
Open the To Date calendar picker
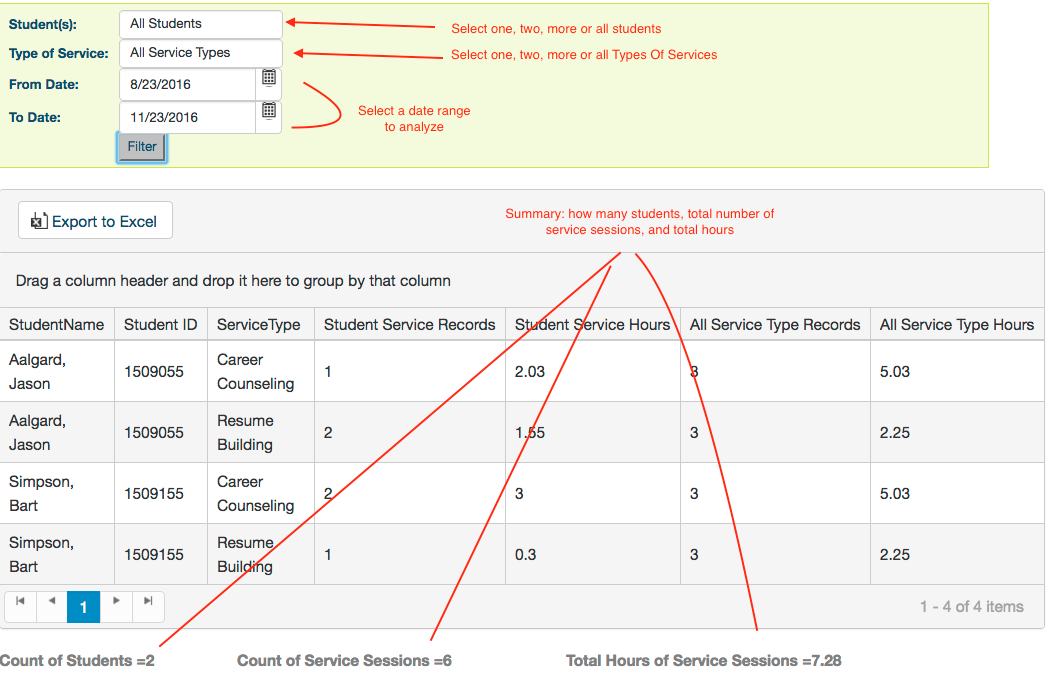pos(269,111)
